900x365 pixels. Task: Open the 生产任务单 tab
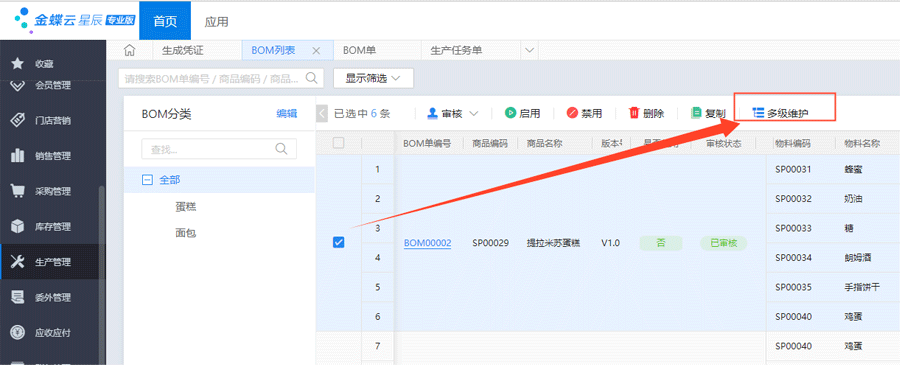456,51
